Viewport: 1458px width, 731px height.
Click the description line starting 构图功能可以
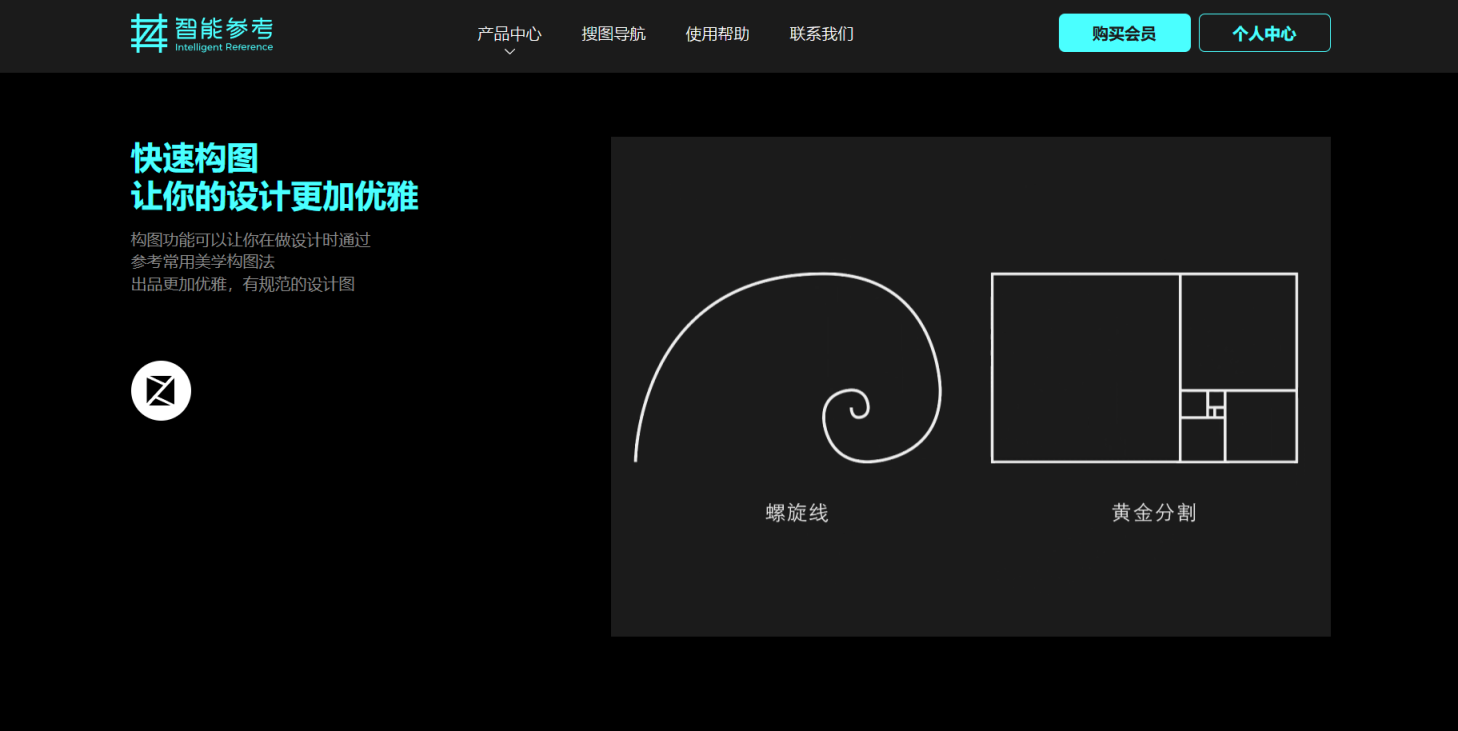pos(250,240)
